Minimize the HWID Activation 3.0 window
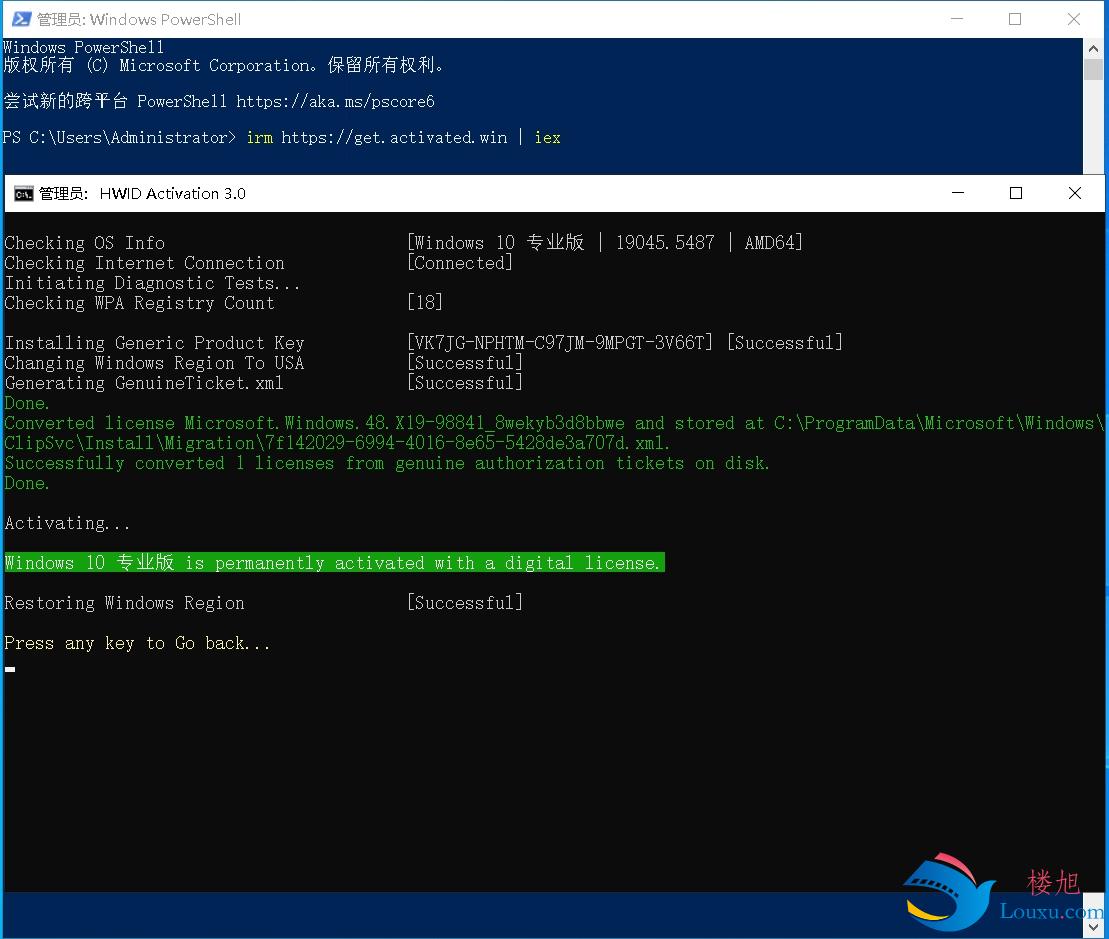 pos(958,193)
